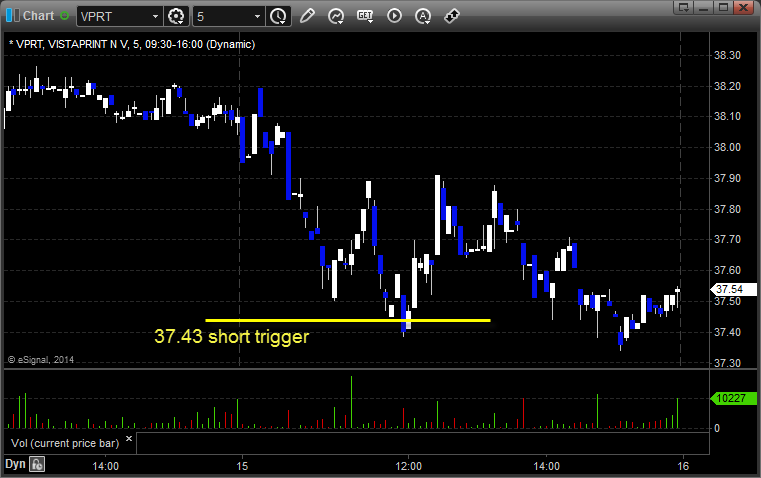Maximize the chart window

[x=723, y=7]
